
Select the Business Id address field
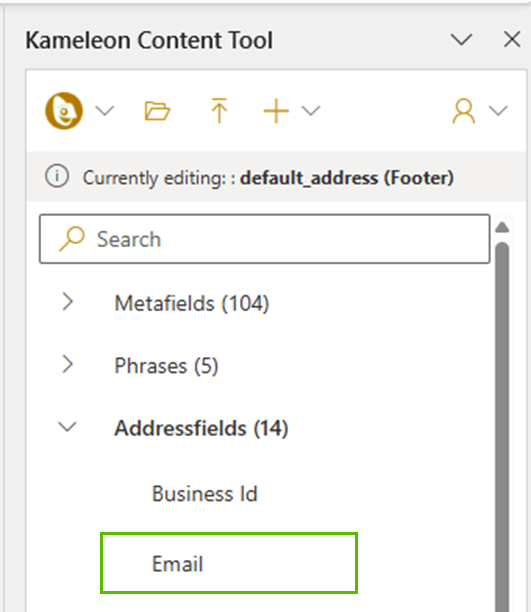pyautogui.click(x=205, y=494)
